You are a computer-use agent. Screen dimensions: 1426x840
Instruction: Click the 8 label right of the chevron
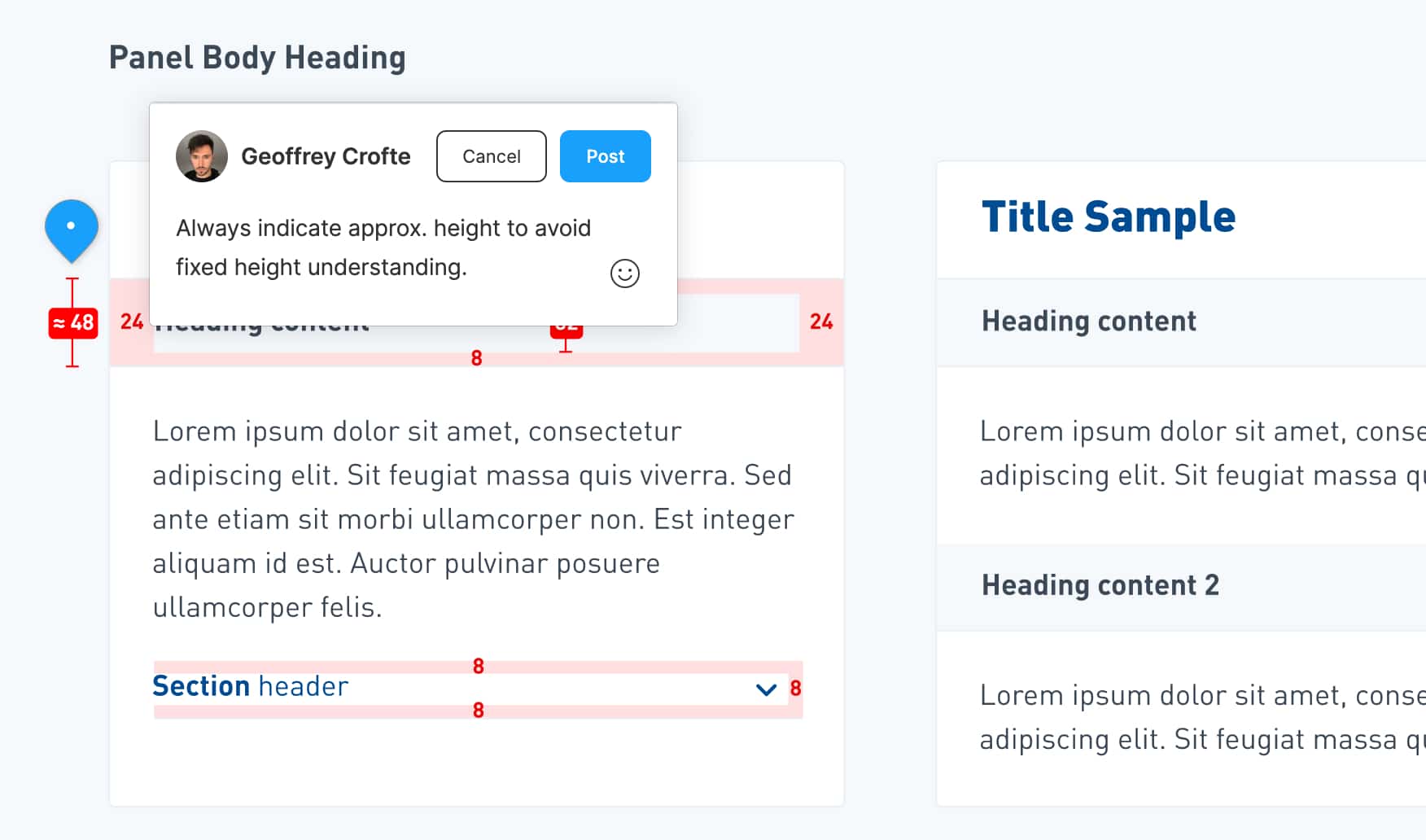point(796,689)
